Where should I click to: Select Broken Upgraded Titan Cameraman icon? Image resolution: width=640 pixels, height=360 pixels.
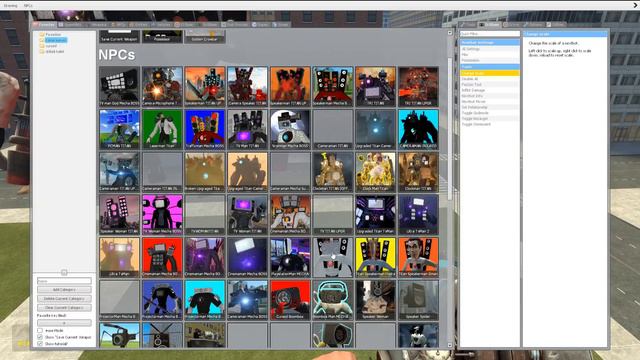(205, 172)
